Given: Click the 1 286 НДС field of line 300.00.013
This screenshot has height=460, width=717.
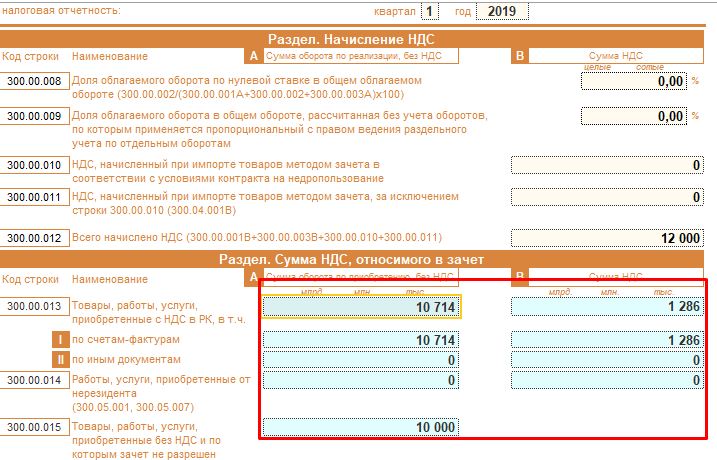Looking at the screenshot, I should click(x=607, y=307).
